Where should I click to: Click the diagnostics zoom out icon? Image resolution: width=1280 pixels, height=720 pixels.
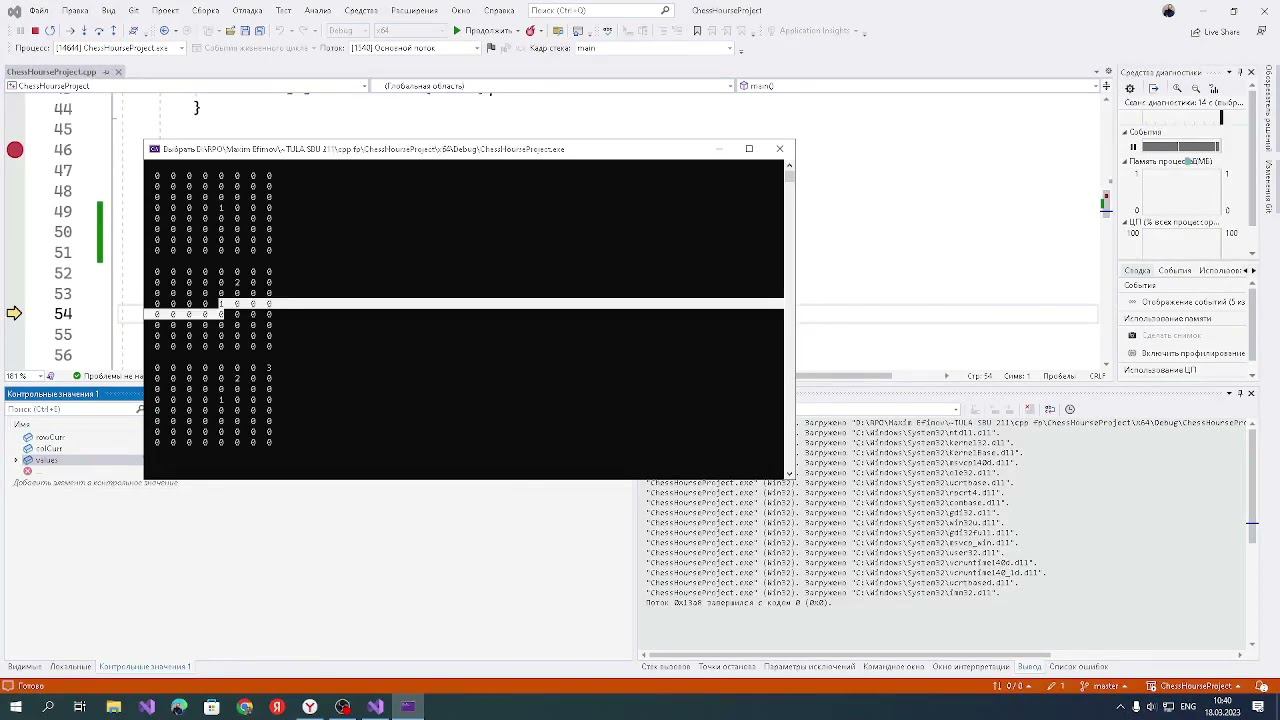pos(1196,89)
